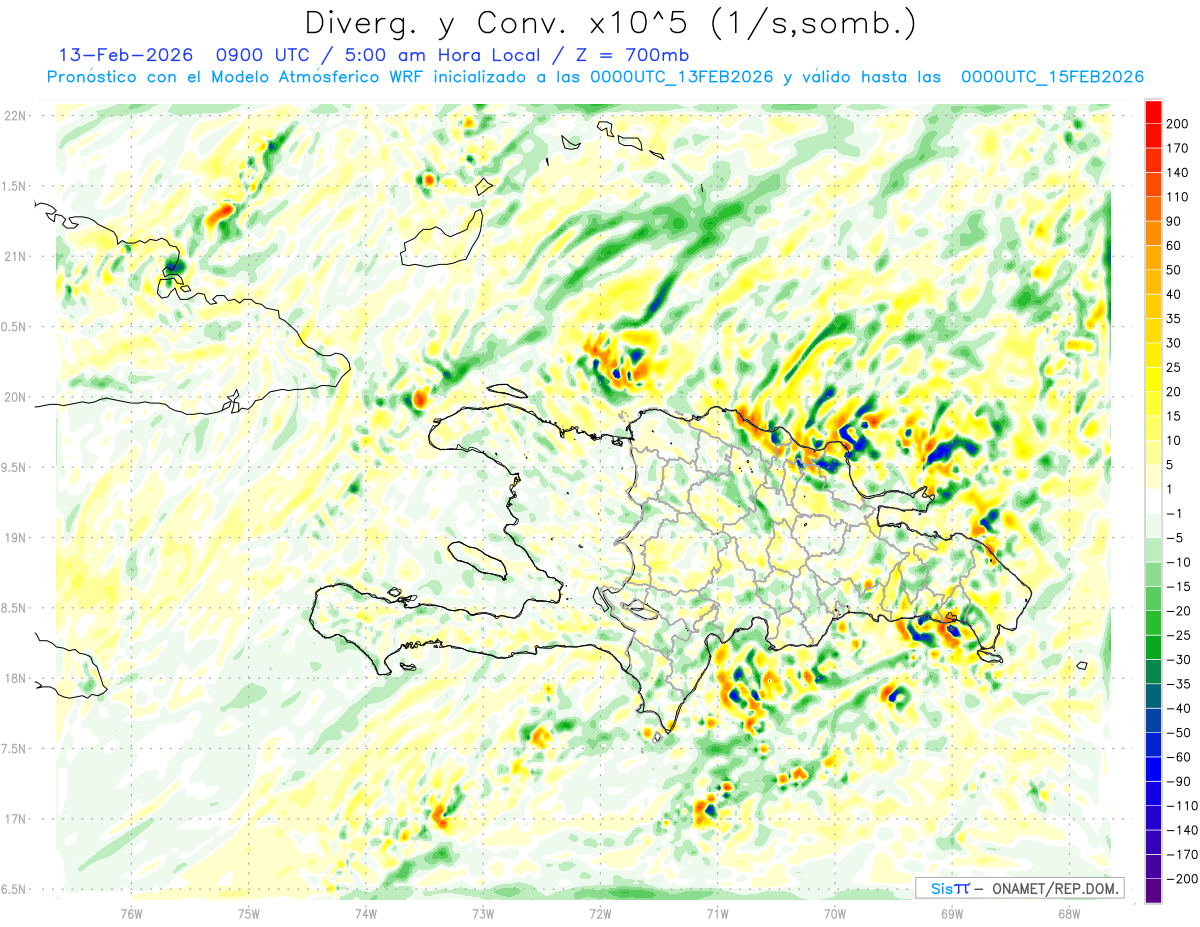Viewport: 1200px width, 927px height.
Task: Click the '69W' longitude label
Action: pos(951,913)
